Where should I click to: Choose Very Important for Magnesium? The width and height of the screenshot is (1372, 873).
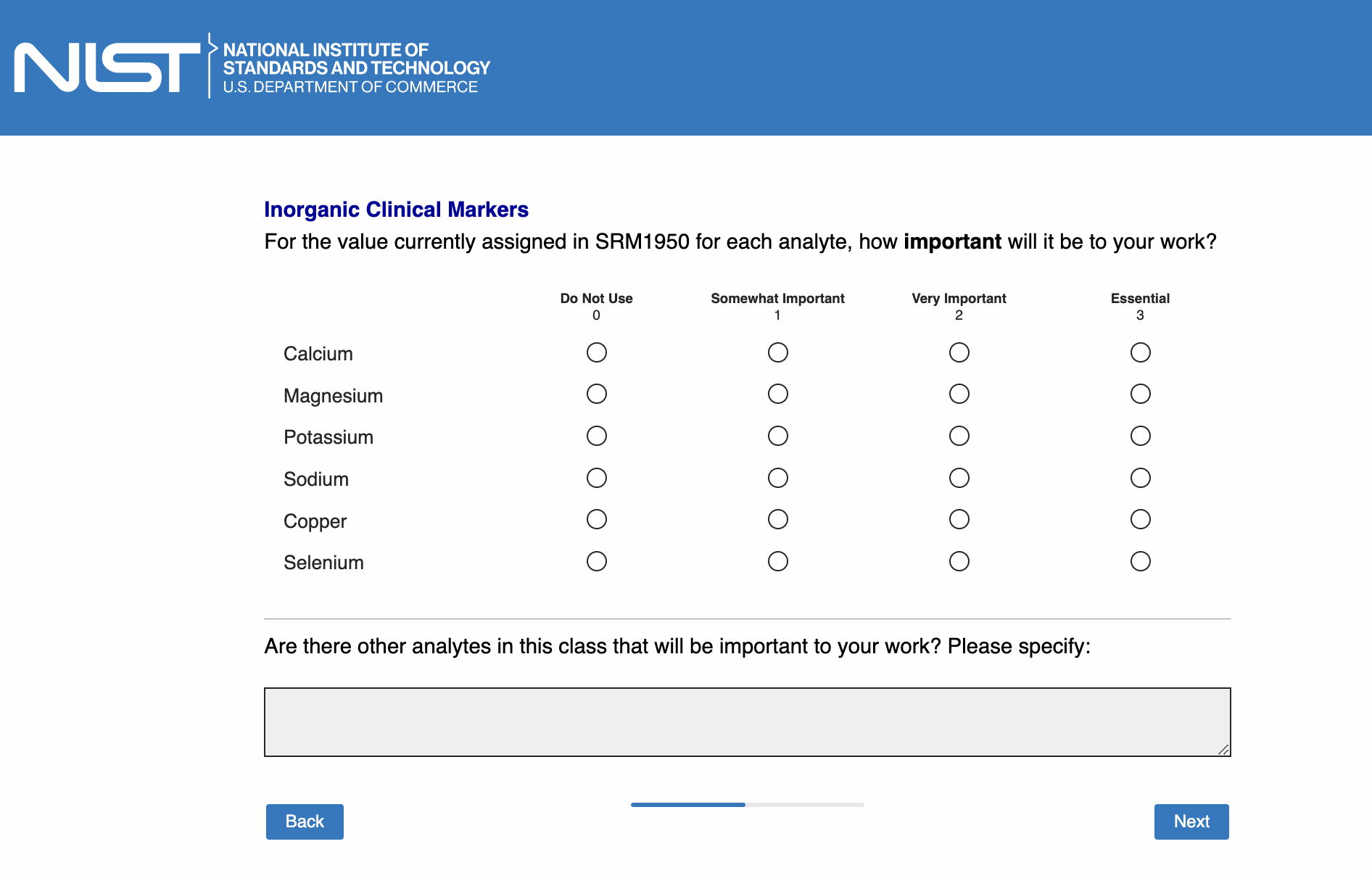959,394
